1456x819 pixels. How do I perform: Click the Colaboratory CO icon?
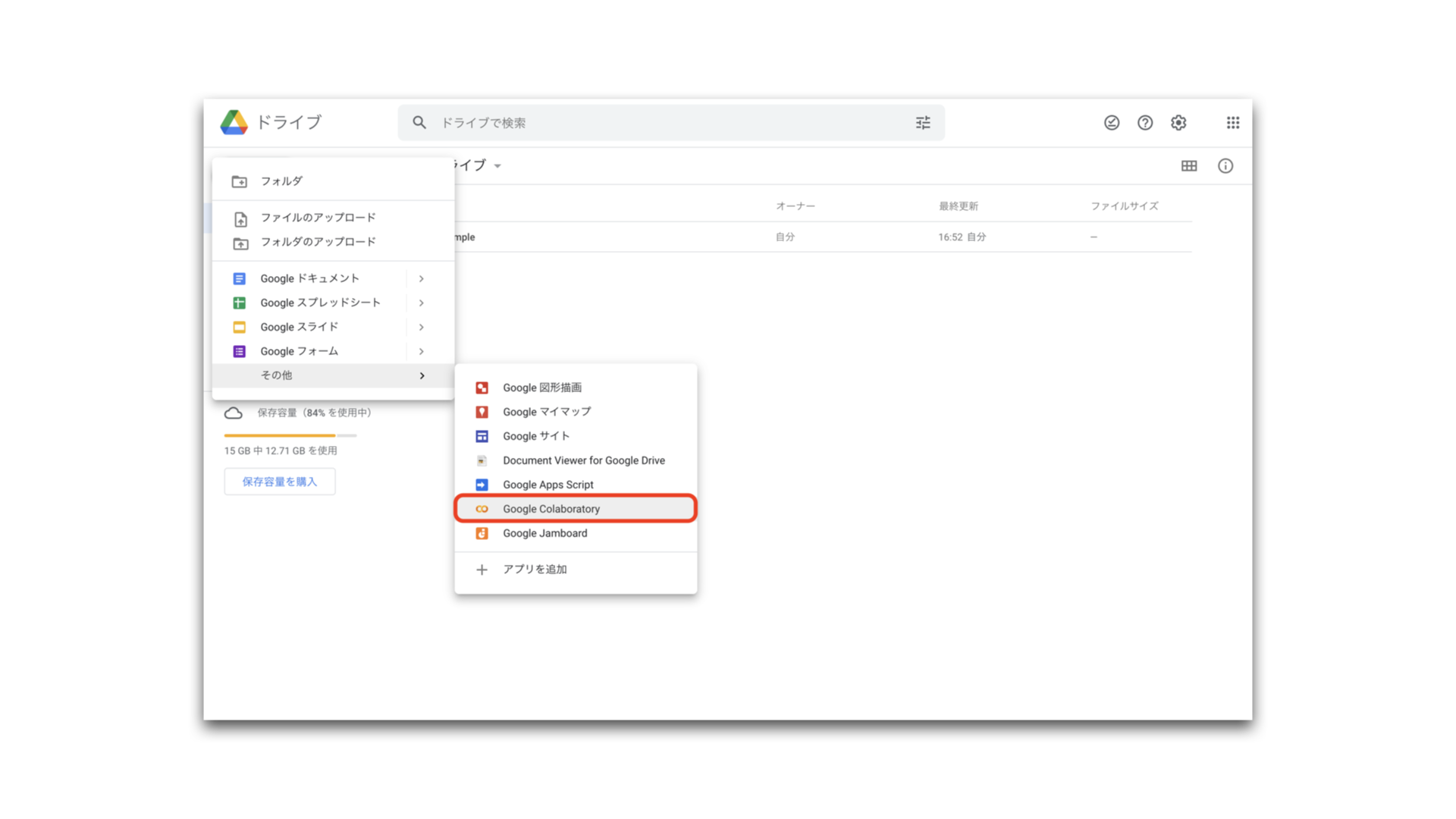click(x=482, y=509)
